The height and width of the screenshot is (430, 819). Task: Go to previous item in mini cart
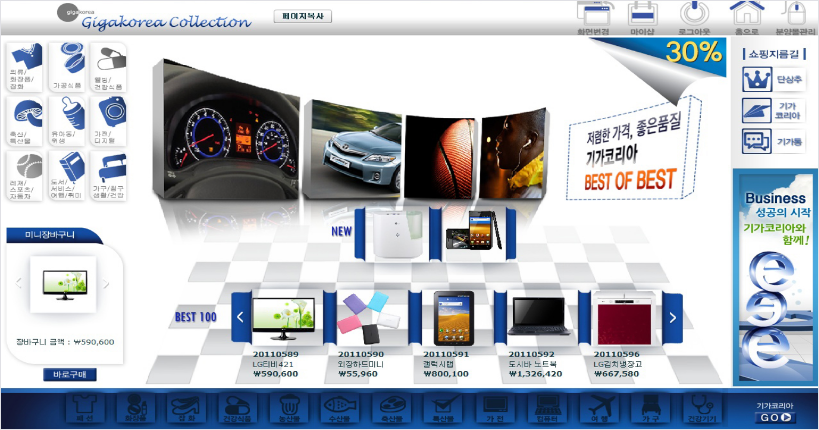pyautogui.click(x=19, y=283)
